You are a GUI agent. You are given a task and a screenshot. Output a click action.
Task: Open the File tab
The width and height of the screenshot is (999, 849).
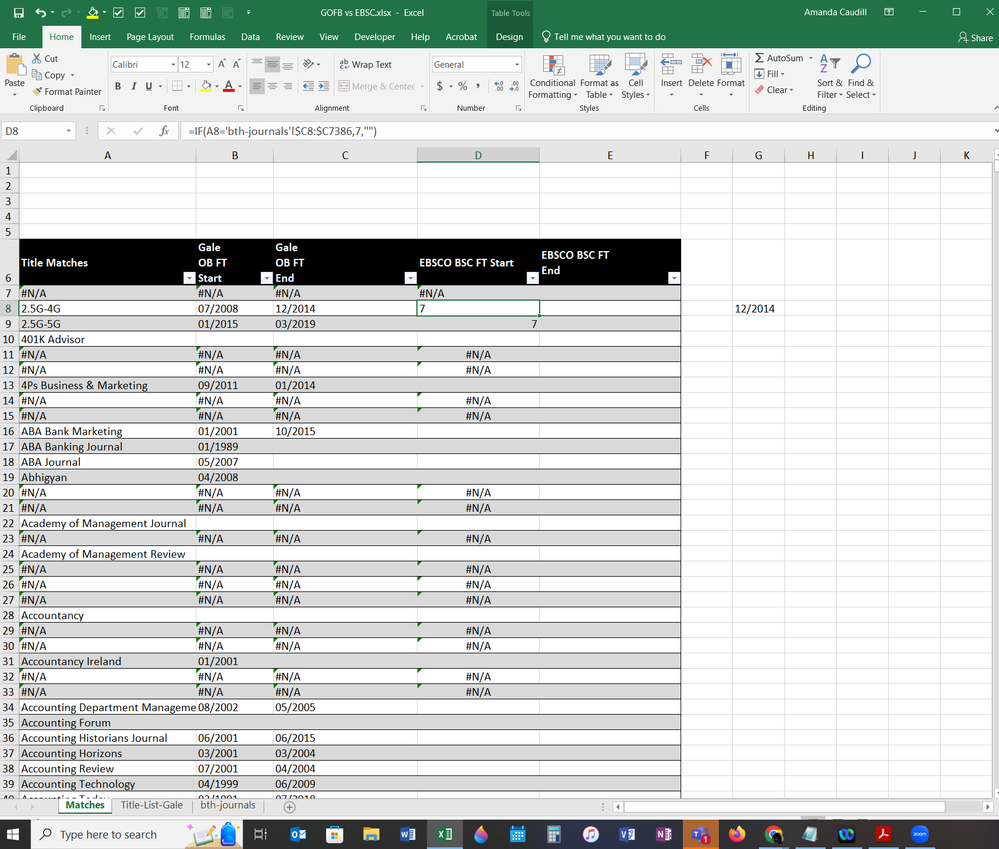(19, 36)
